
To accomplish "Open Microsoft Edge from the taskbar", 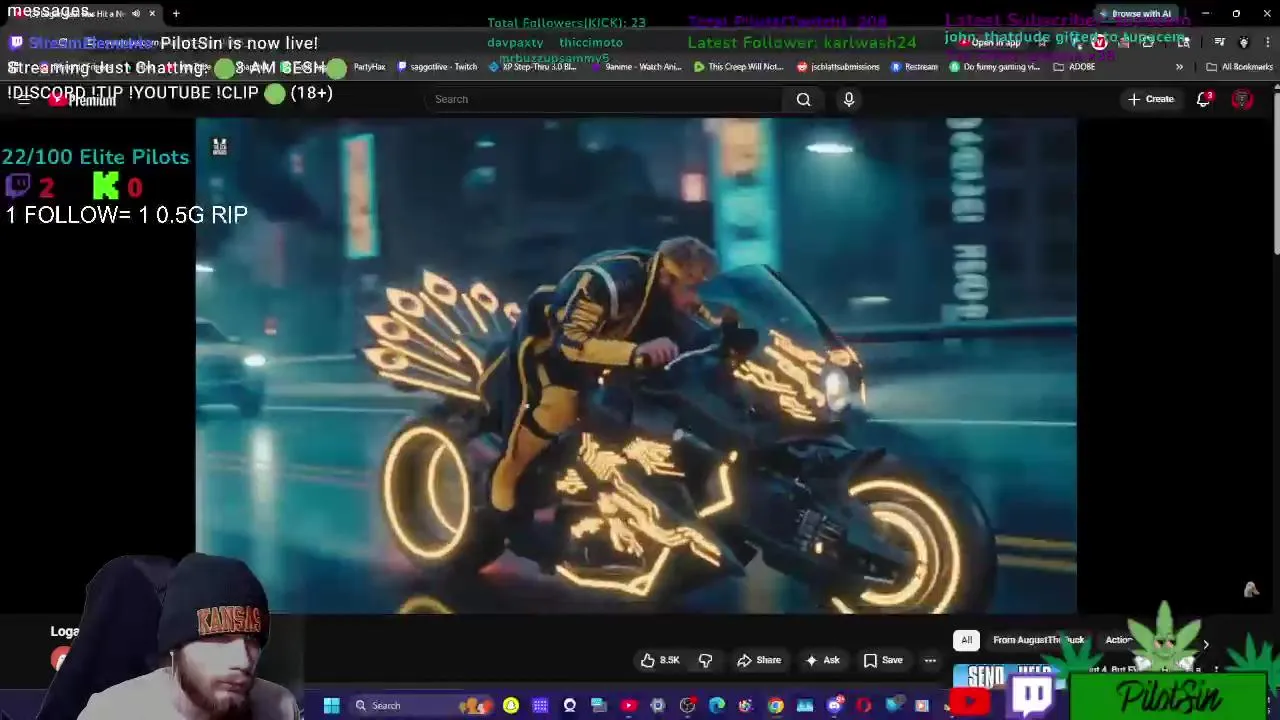I will (717, 706).
